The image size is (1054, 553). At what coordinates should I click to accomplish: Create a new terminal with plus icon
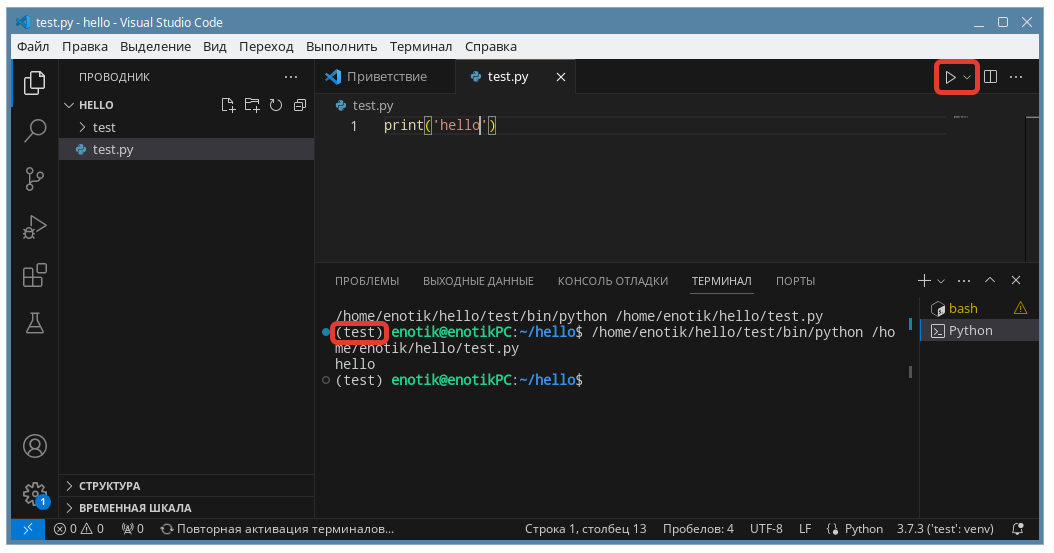(x=924, y=280)
